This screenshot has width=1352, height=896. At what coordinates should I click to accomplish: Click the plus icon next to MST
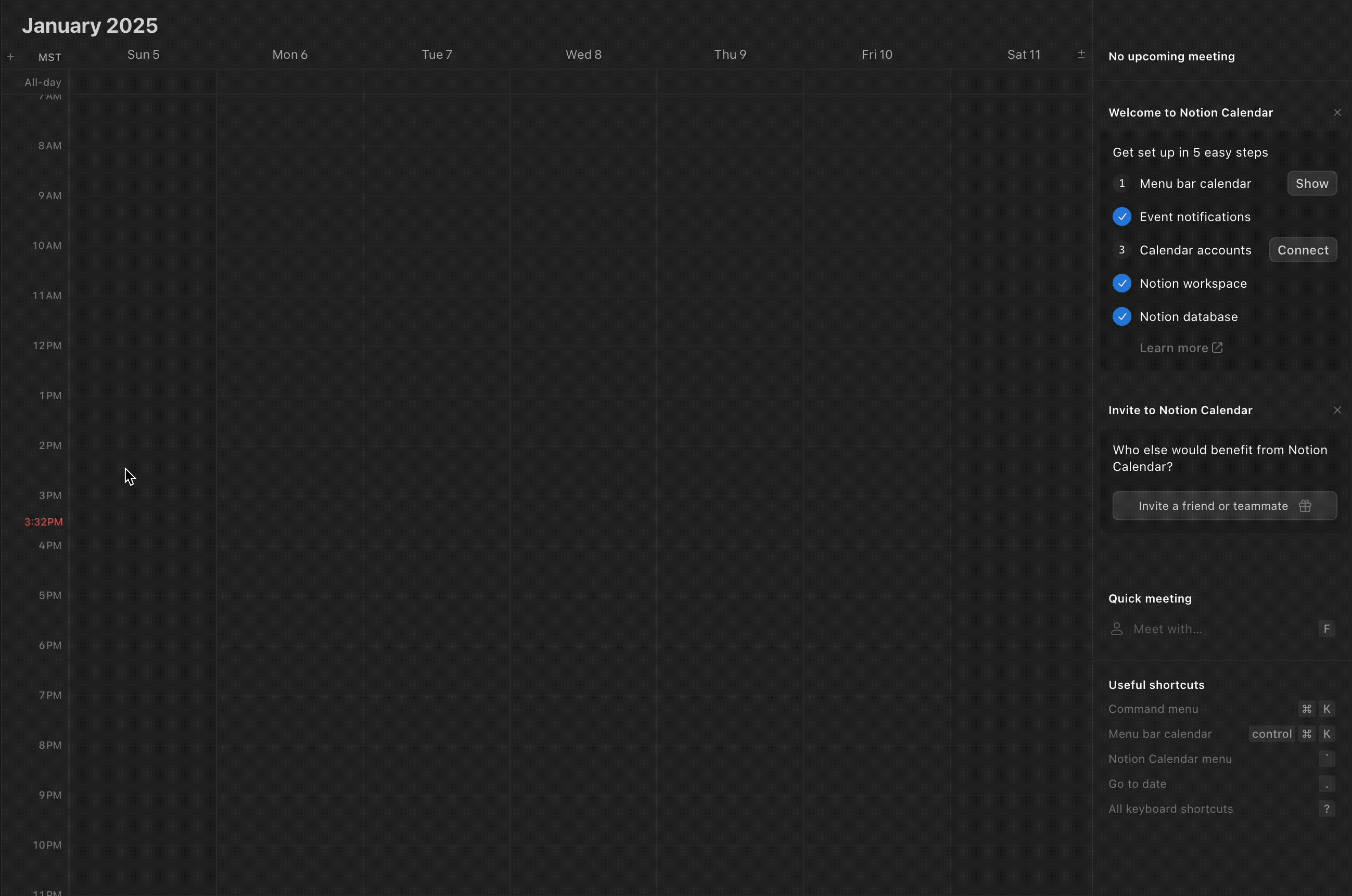(x=10, y=57)
